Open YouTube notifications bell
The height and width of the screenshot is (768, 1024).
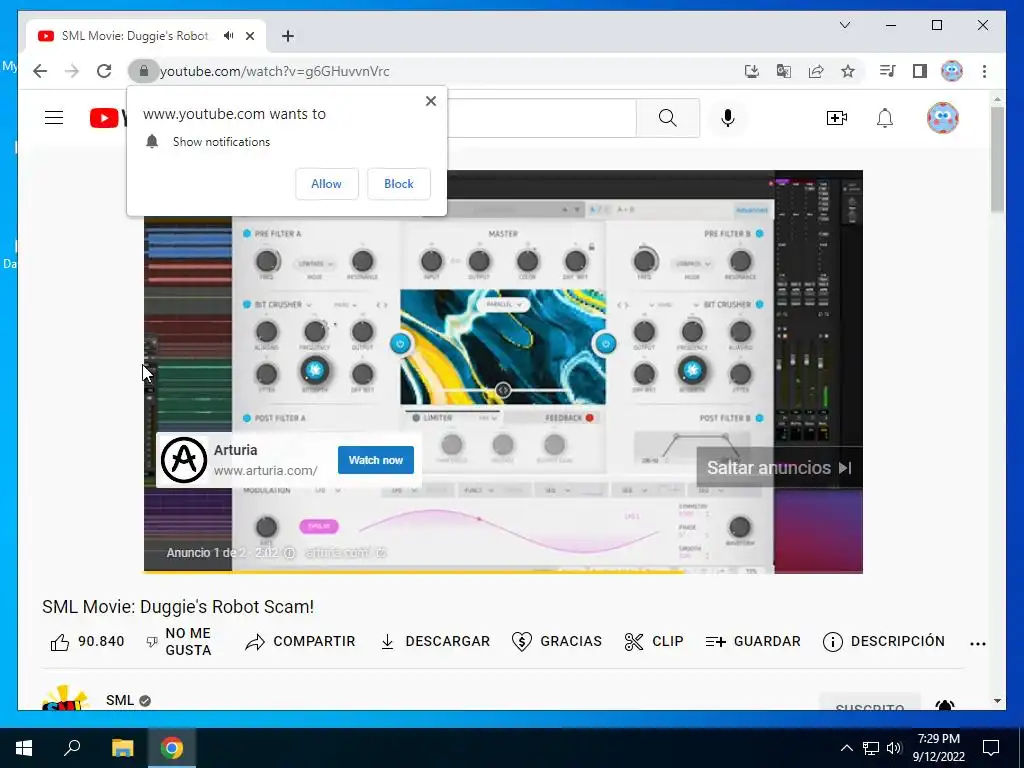(x=885, y=118)
